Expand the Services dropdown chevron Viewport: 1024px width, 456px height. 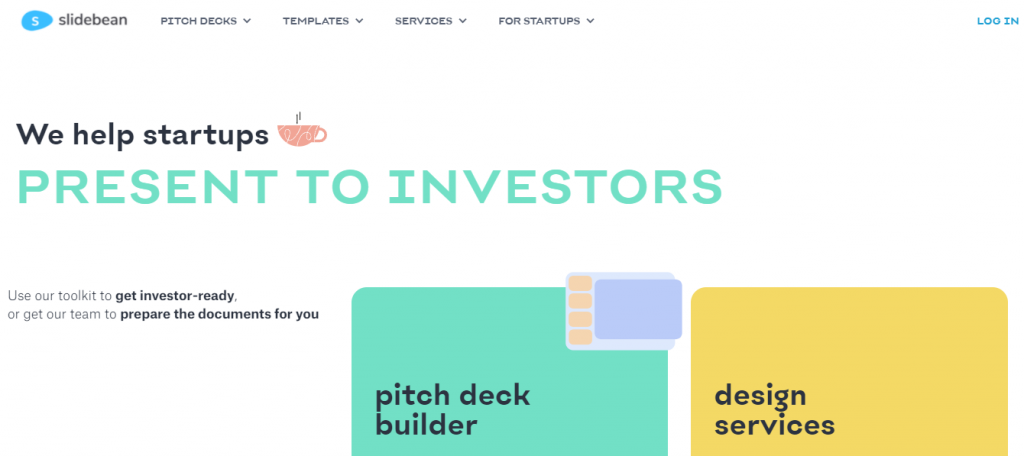click(462, 21)
